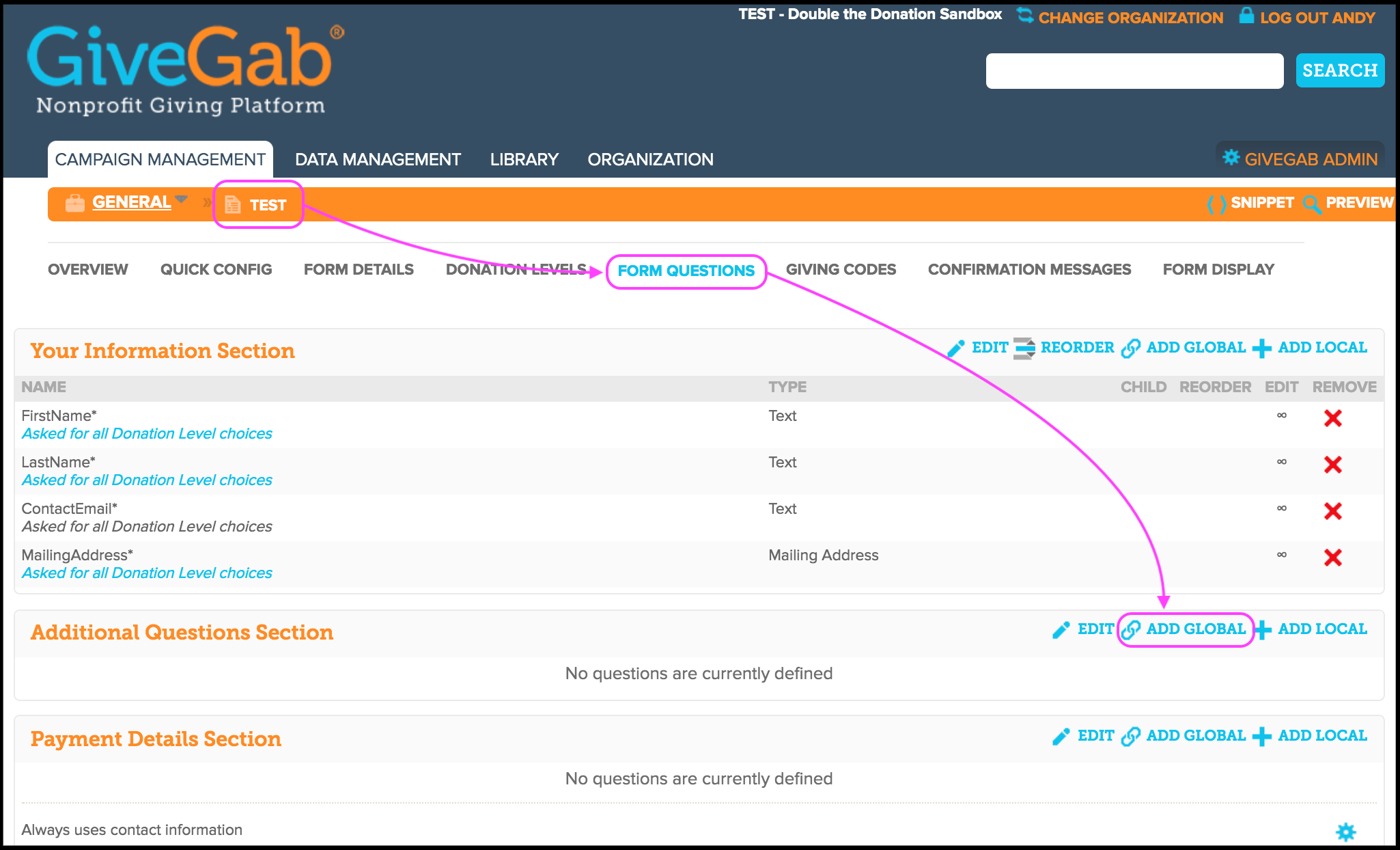1400x850 pixels.
Task: Click Change Organization swap icon
Action: 1024,15
